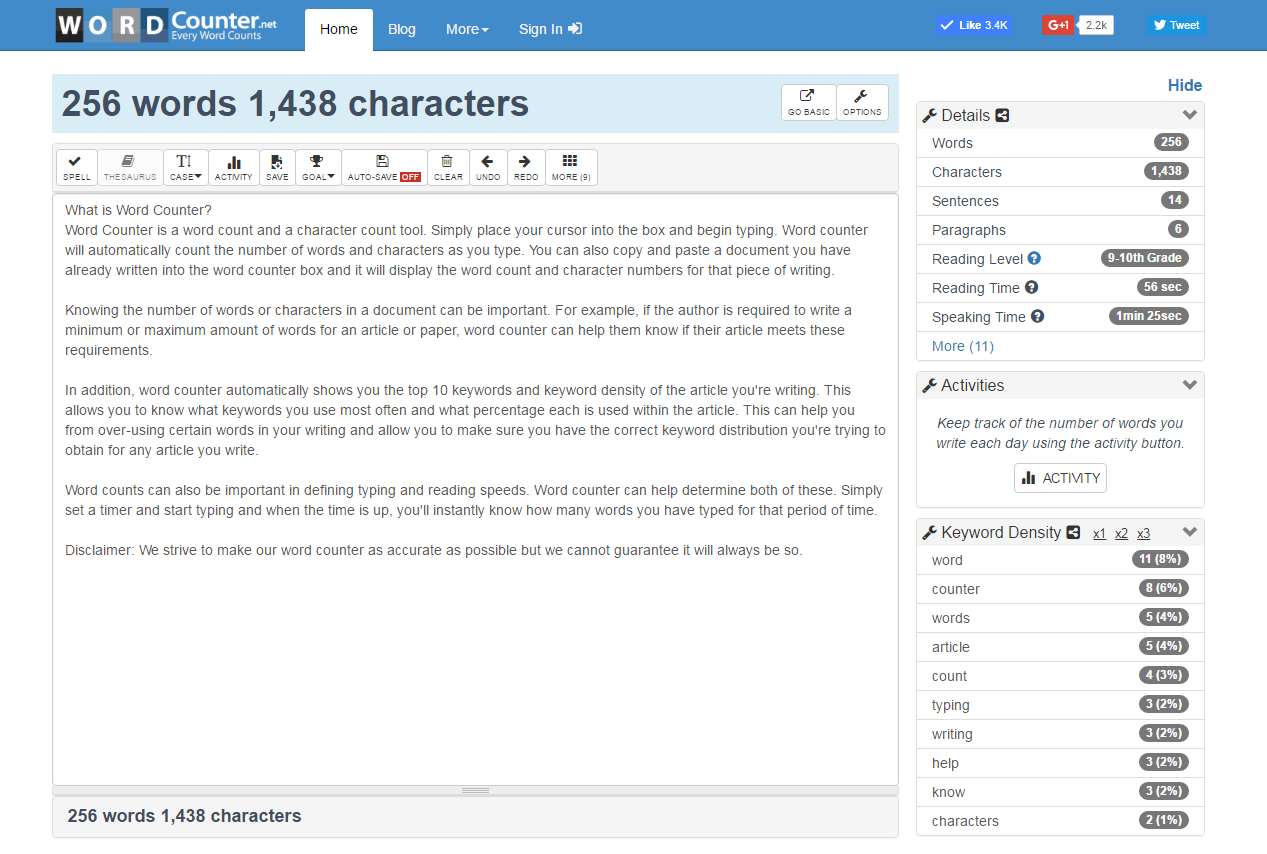The image size is (1267, 854).
Task: Click the bottom word count footer
Action: click(x=184, y=816)
